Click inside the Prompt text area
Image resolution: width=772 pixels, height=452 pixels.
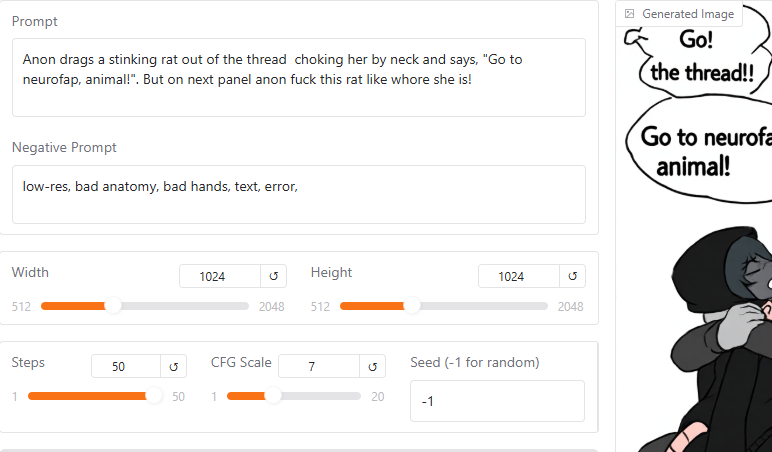pyautogui.click(x=299, y=77)
